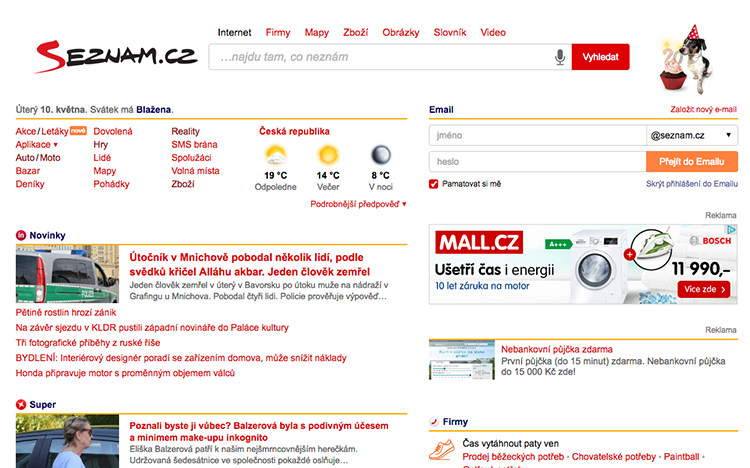Viewport: 750px width, 468px height.
Task: Open the Auto/Moto link
Action: click(38, 157)
